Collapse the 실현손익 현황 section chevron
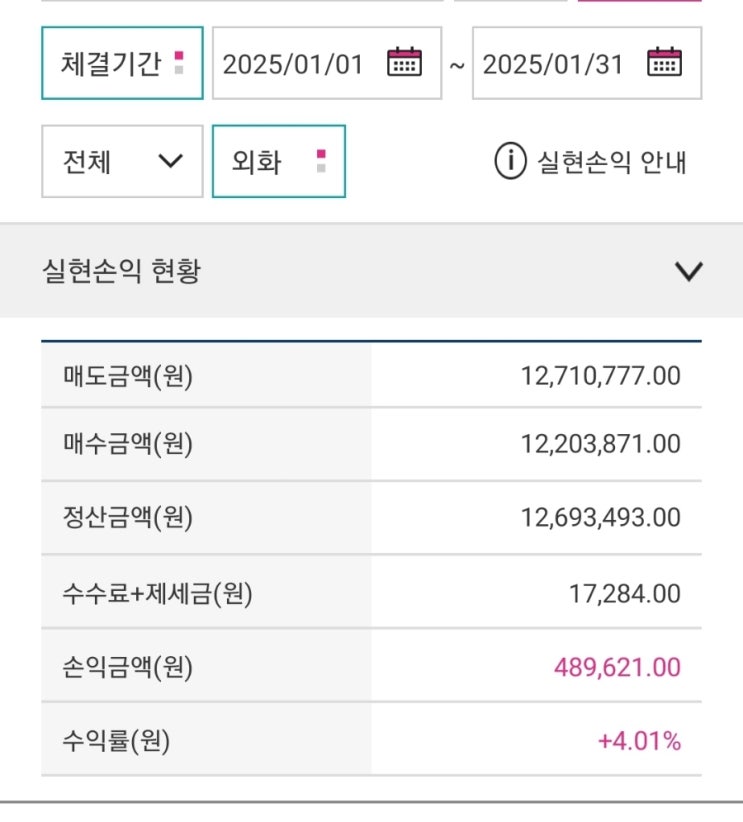Image resolution: width=743 pixels, height=822 pixels. tap(689, 271)
